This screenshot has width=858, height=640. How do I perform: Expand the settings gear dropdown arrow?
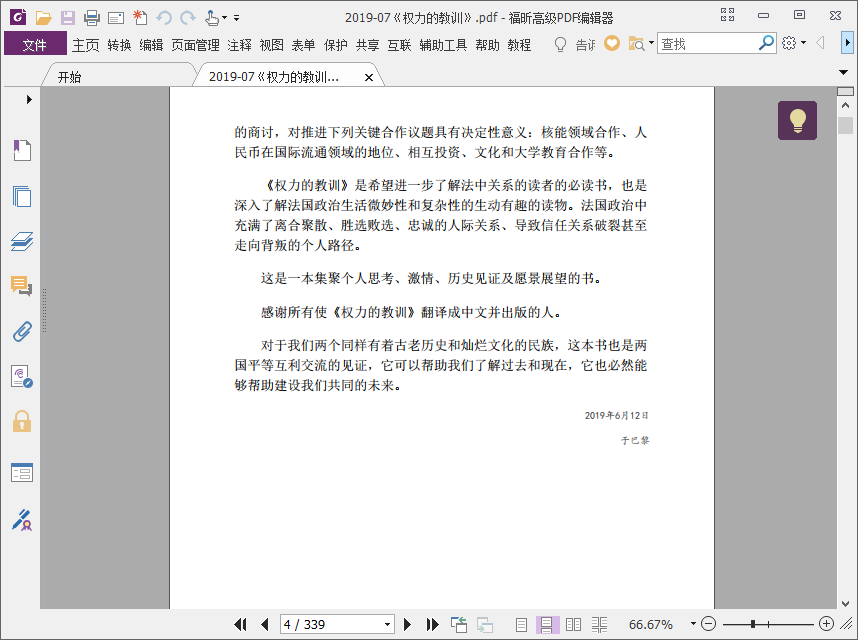[x=803, y=43]
